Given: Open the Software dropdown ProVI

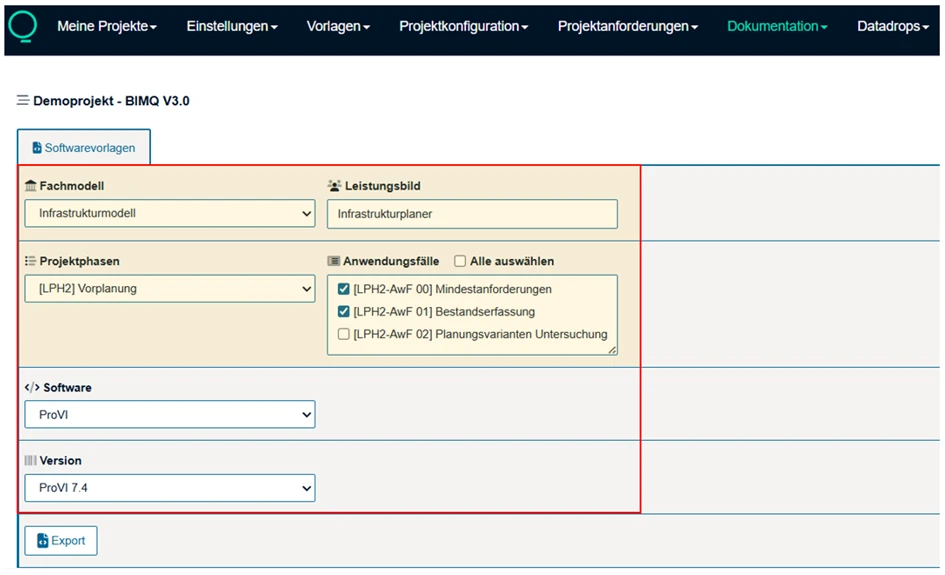Looking at the screenshot, I should (x=170, y=415).
